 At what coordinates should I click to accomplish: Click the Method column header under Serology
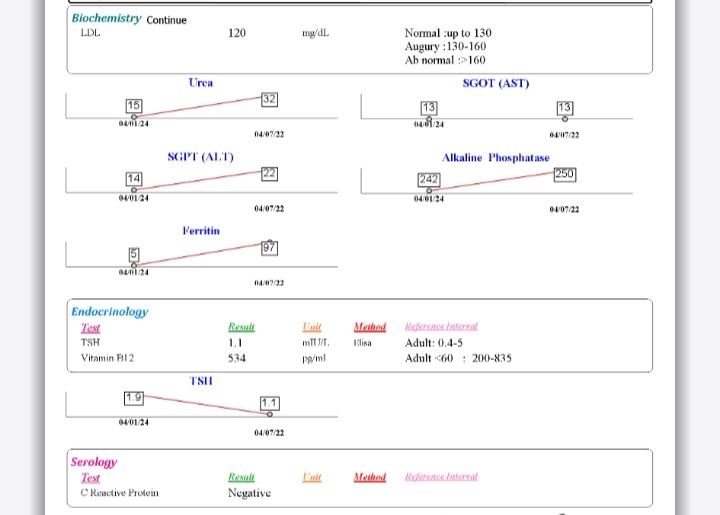(x=369, y=478)
